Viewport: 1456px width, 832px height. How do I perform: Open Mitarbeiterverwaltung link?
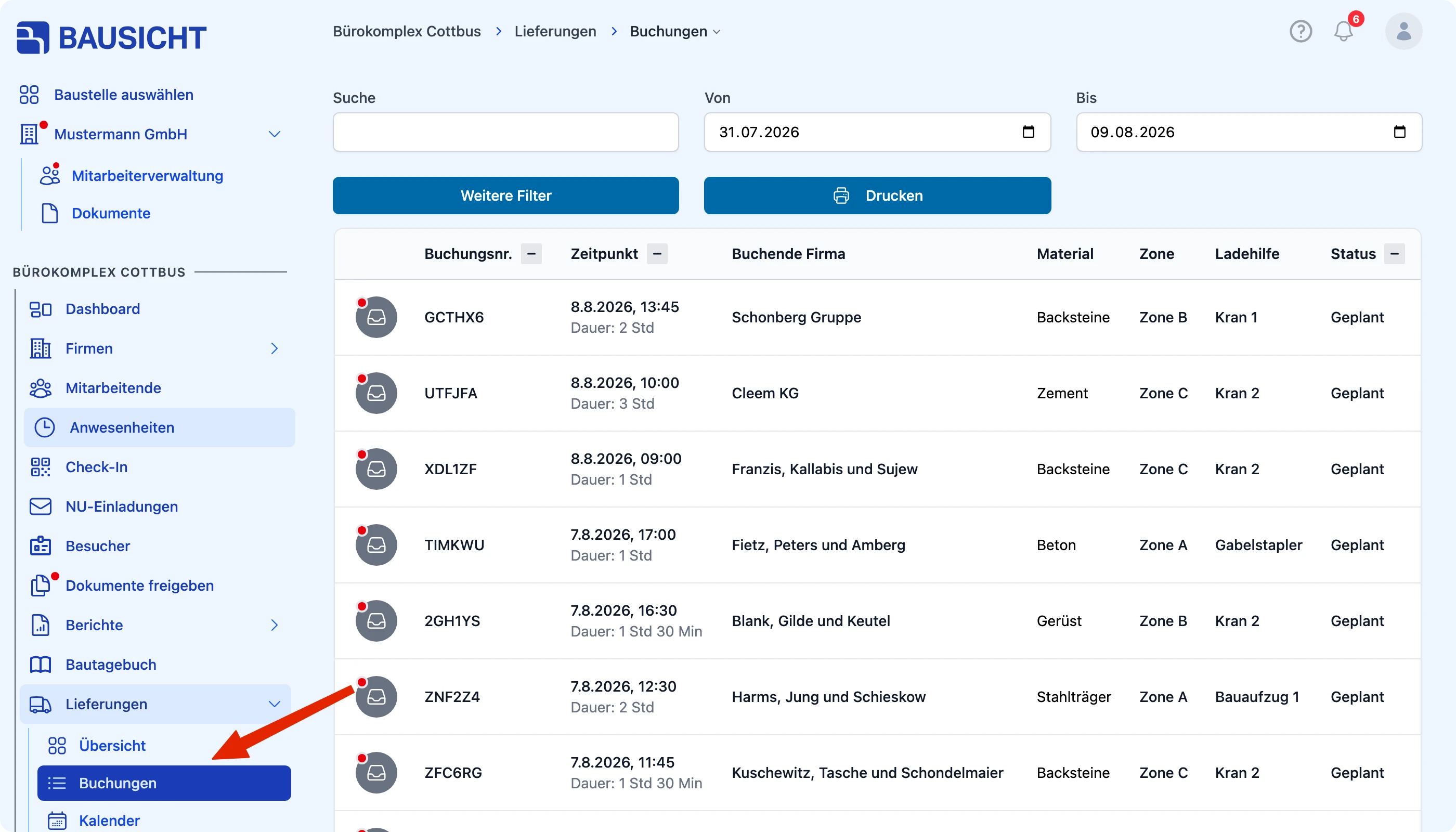coord(148,175)
